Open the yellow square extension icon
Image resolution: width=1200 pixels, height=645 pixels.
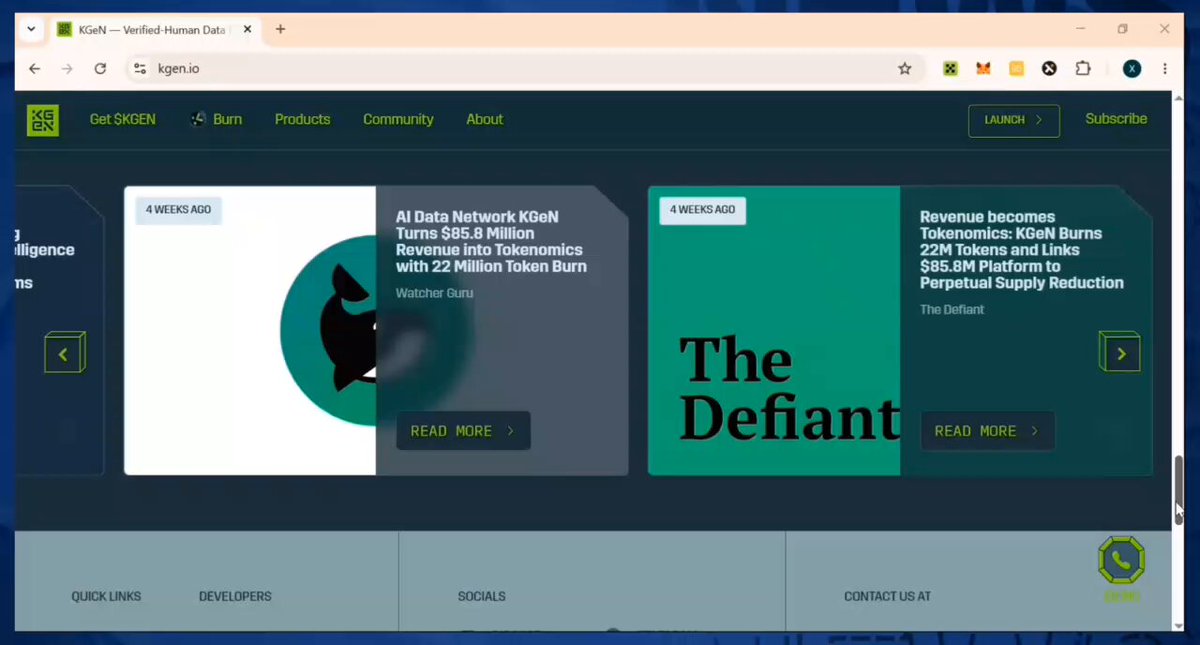(x=1016, y=69)
